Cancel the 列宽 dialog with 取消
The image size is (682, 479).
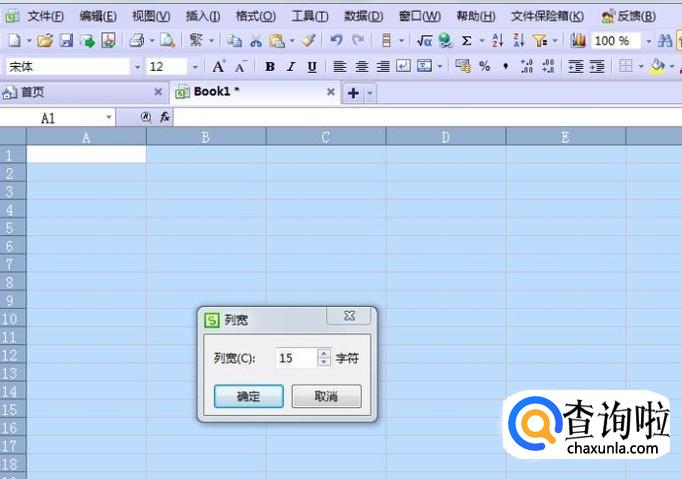click(326, 396)
